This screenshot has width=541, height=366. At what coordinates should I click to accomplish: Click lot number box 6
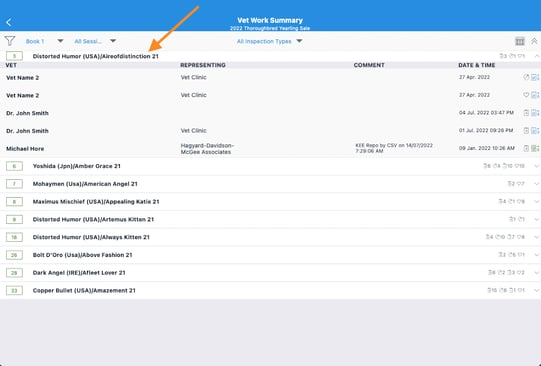coord(14,166)
